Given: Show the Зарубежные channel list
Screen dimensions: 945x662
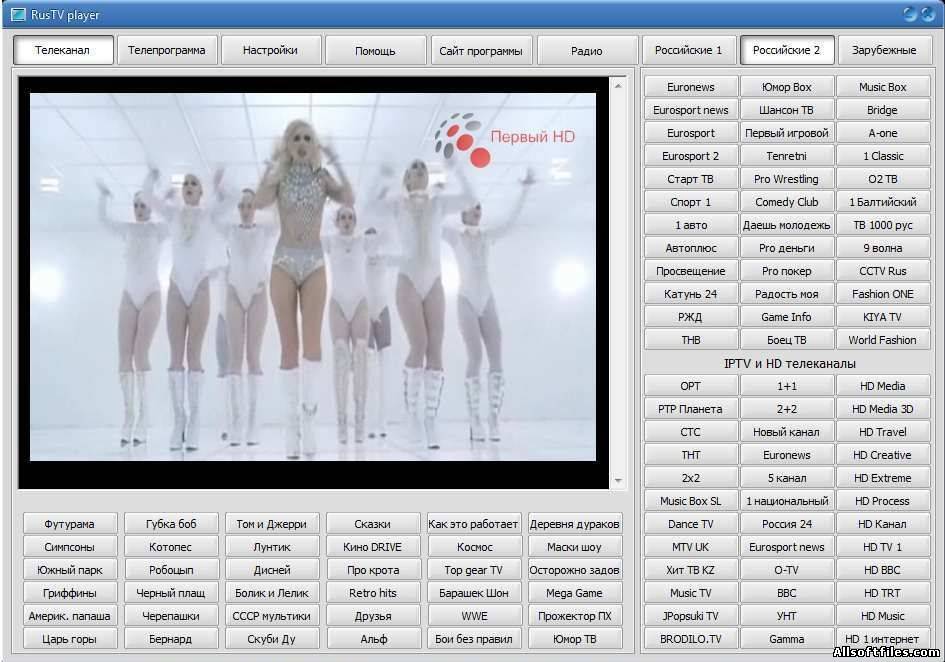Looking at the screenshot, I should 884,50.
